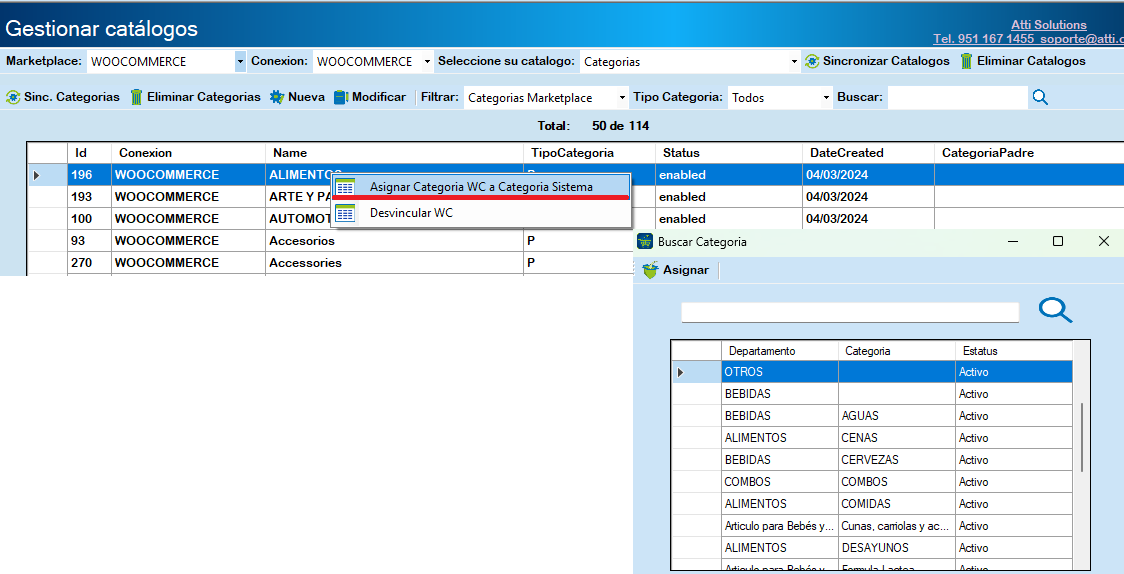Screen dimensions: 1124x574
Task: Select Desvincular WC from context menu
Action: pyautogui.click(x=411, y=213)
